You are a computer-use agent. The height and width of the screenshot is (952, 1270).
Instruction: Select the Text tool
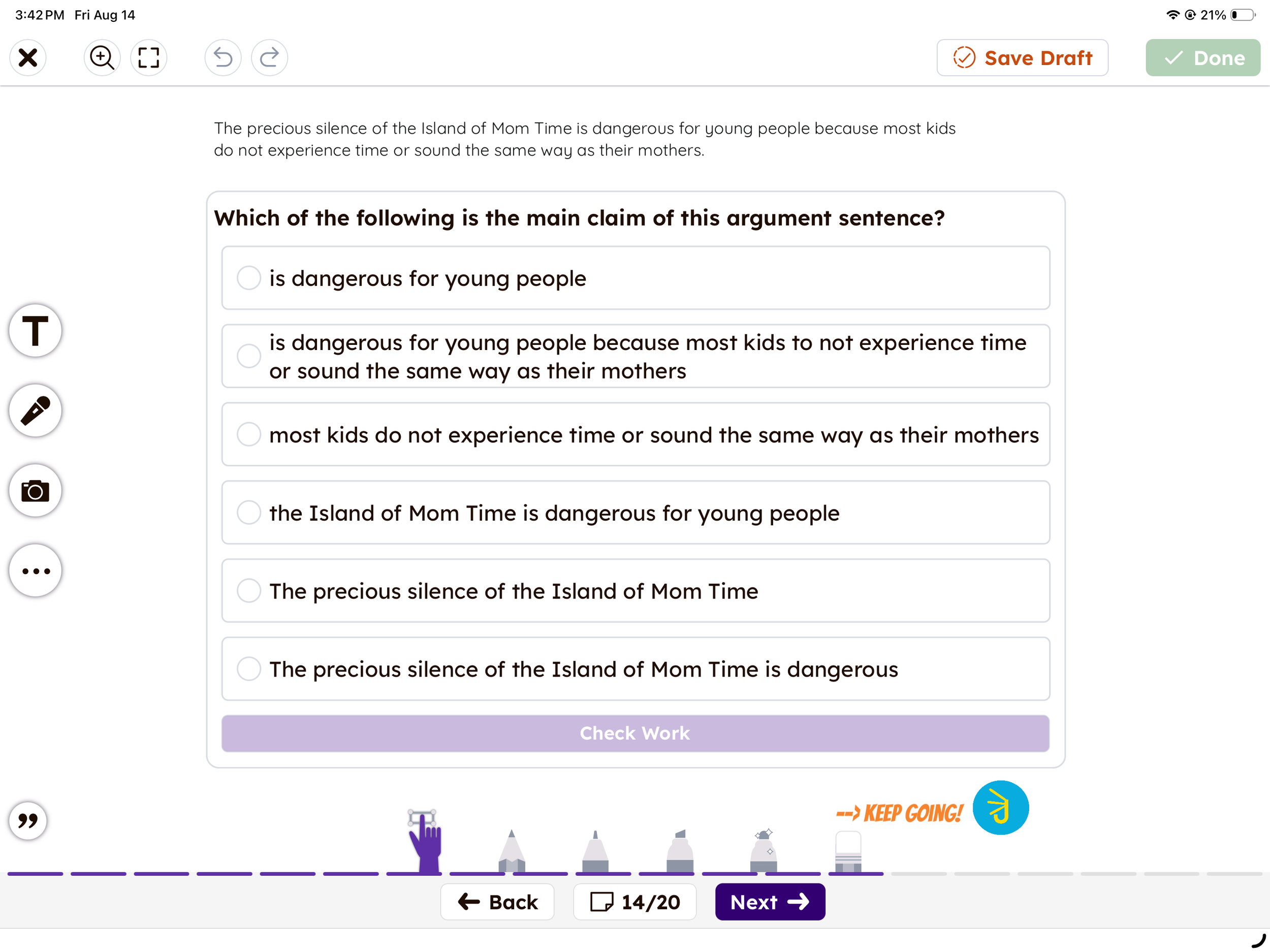click(x=35, y=331)
